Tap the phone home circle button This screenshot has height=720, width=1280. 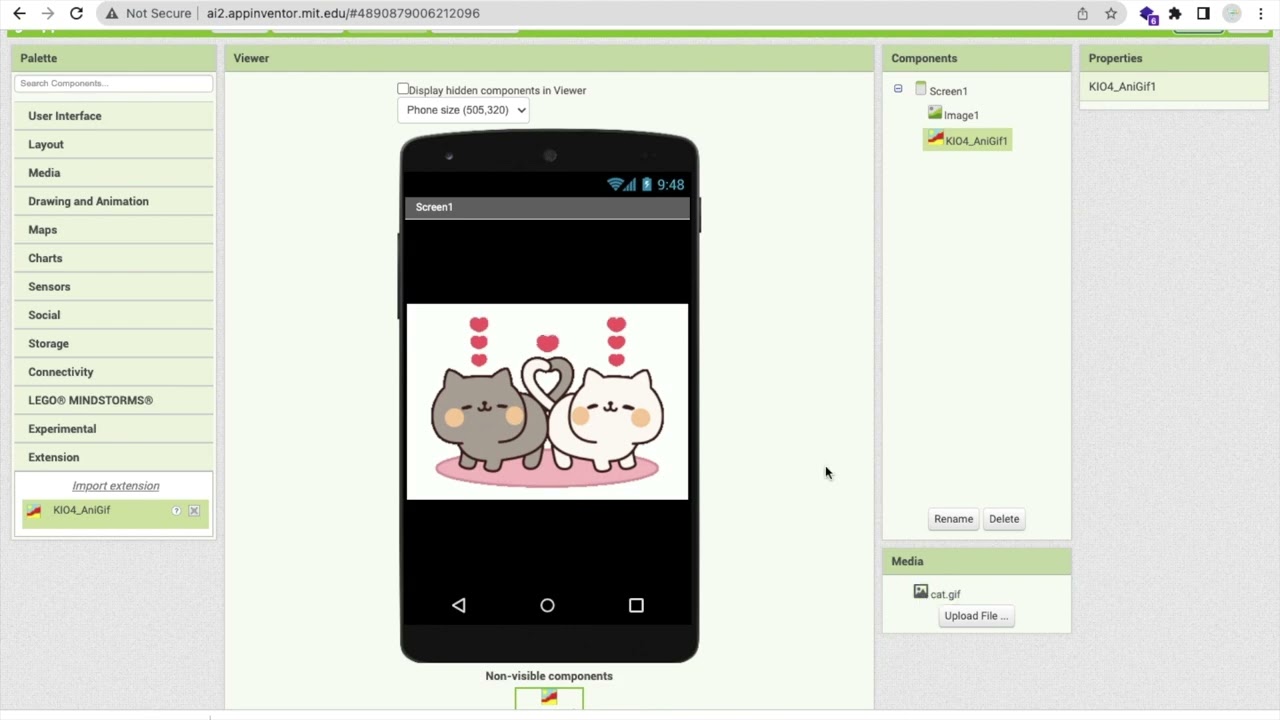pos(547,605)
